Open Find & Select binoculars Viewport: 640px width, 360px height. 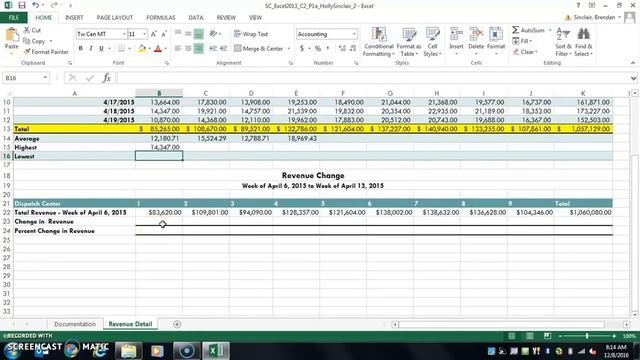(583, 42)
